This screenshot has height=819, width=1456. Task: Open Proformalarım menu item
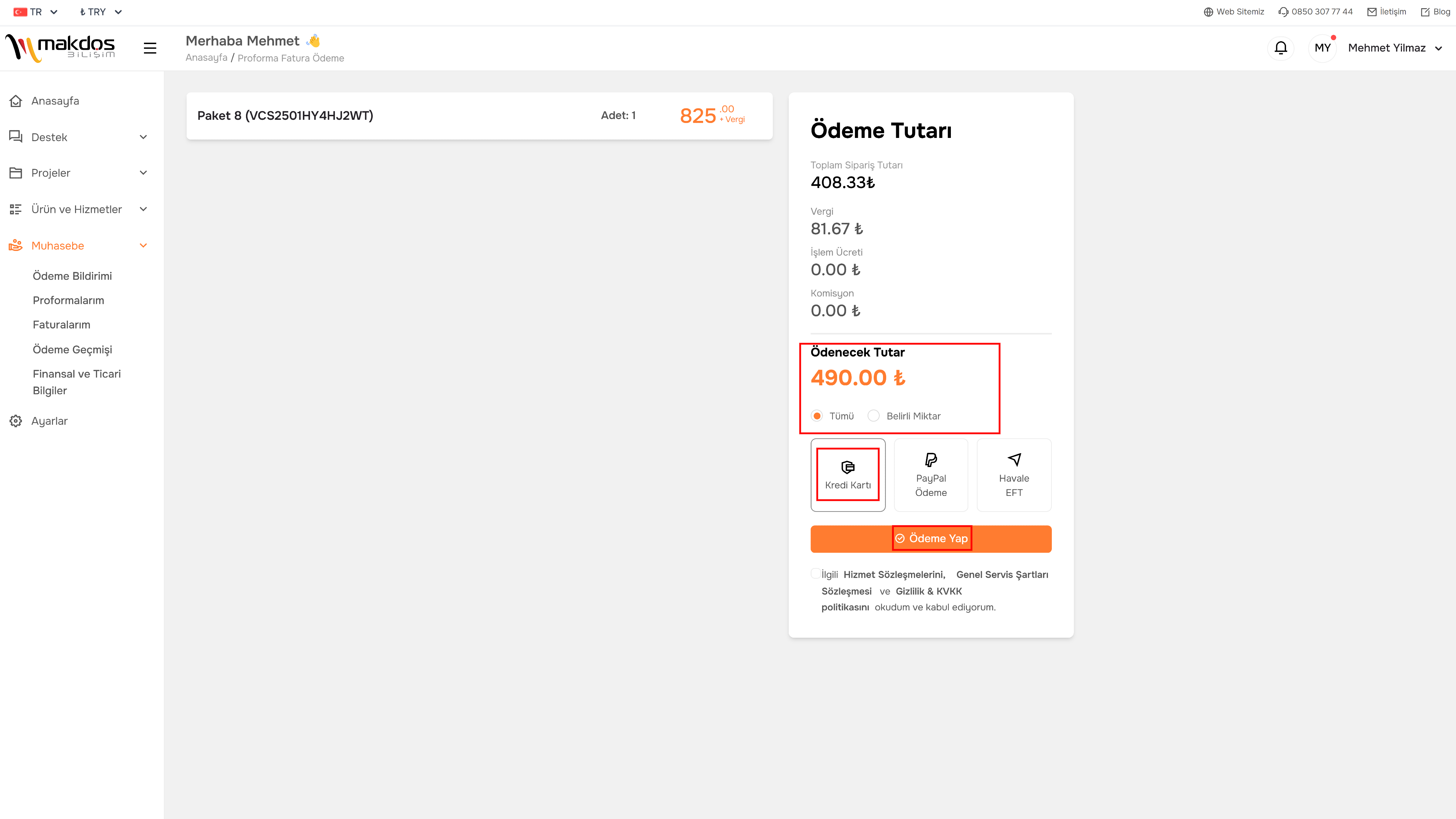pyautogui.click(x=68, y=300)
